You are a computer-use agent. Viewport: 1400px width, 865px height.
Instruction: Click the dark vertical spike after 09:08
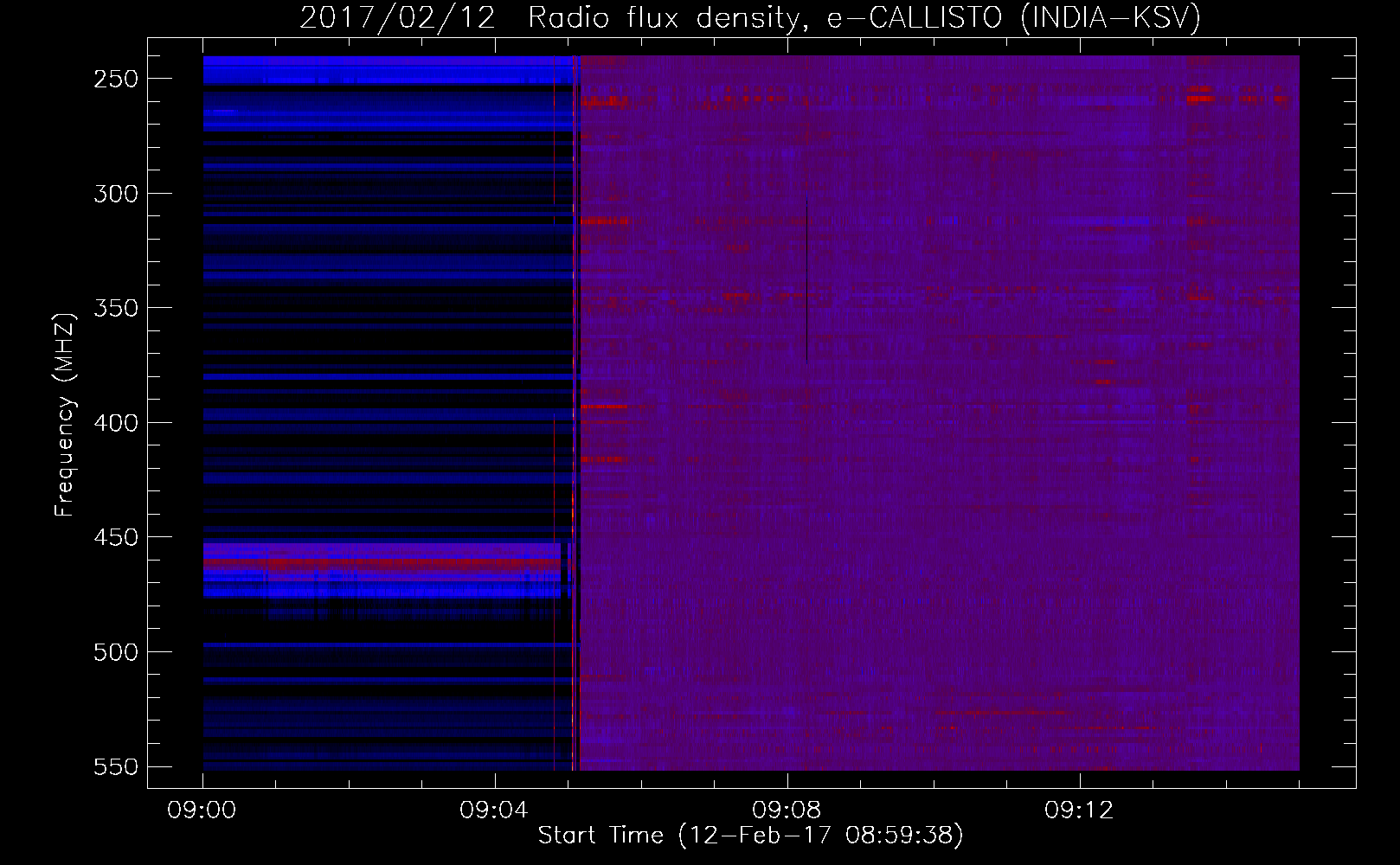pyautogui.click(x=806, y=275)
